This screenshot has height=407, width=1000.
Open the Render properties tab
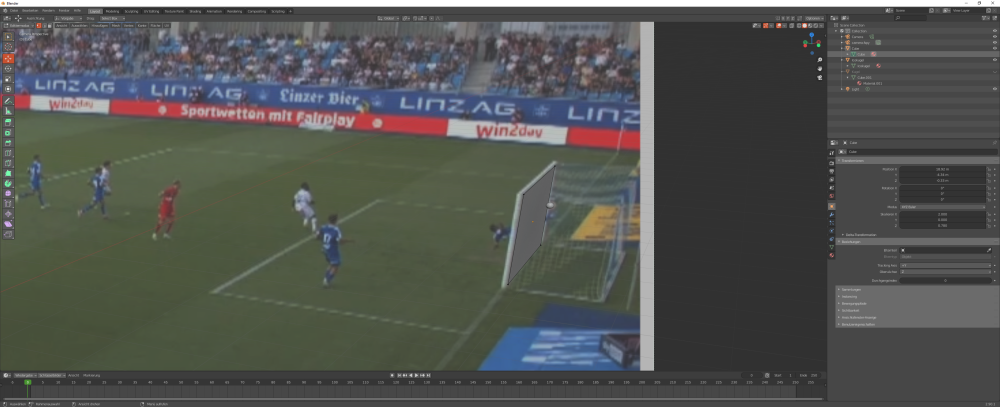tap(832, 163)
